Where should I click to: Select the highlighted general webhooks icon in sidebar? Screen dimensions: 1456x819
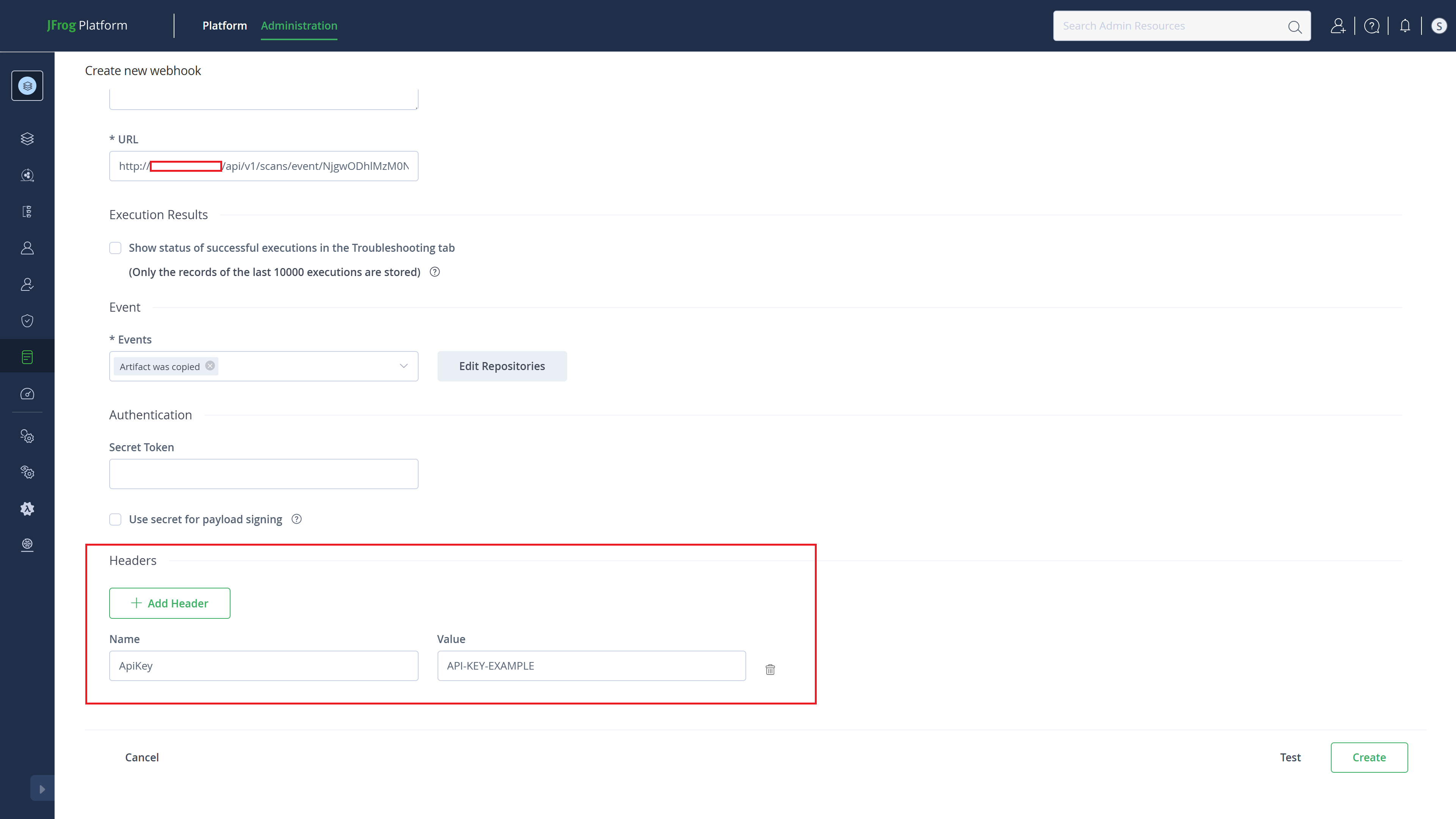[27, 357]
